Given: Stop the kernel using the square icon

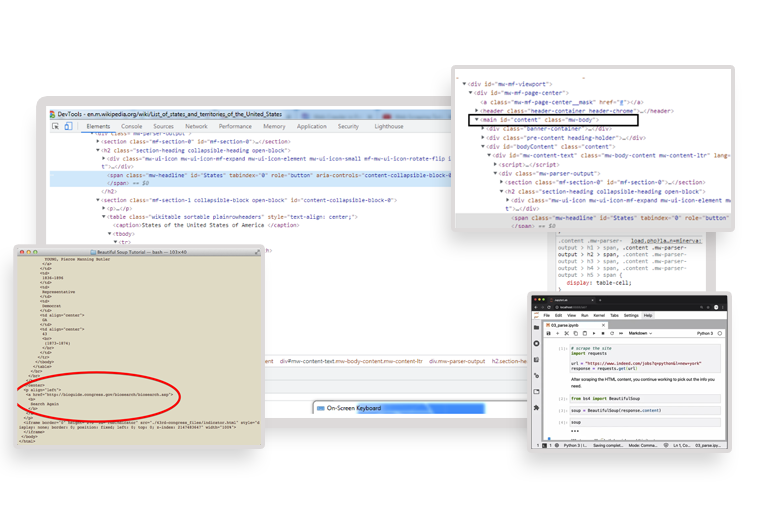Looking at the screenshot, I should [x=603, y=333].
